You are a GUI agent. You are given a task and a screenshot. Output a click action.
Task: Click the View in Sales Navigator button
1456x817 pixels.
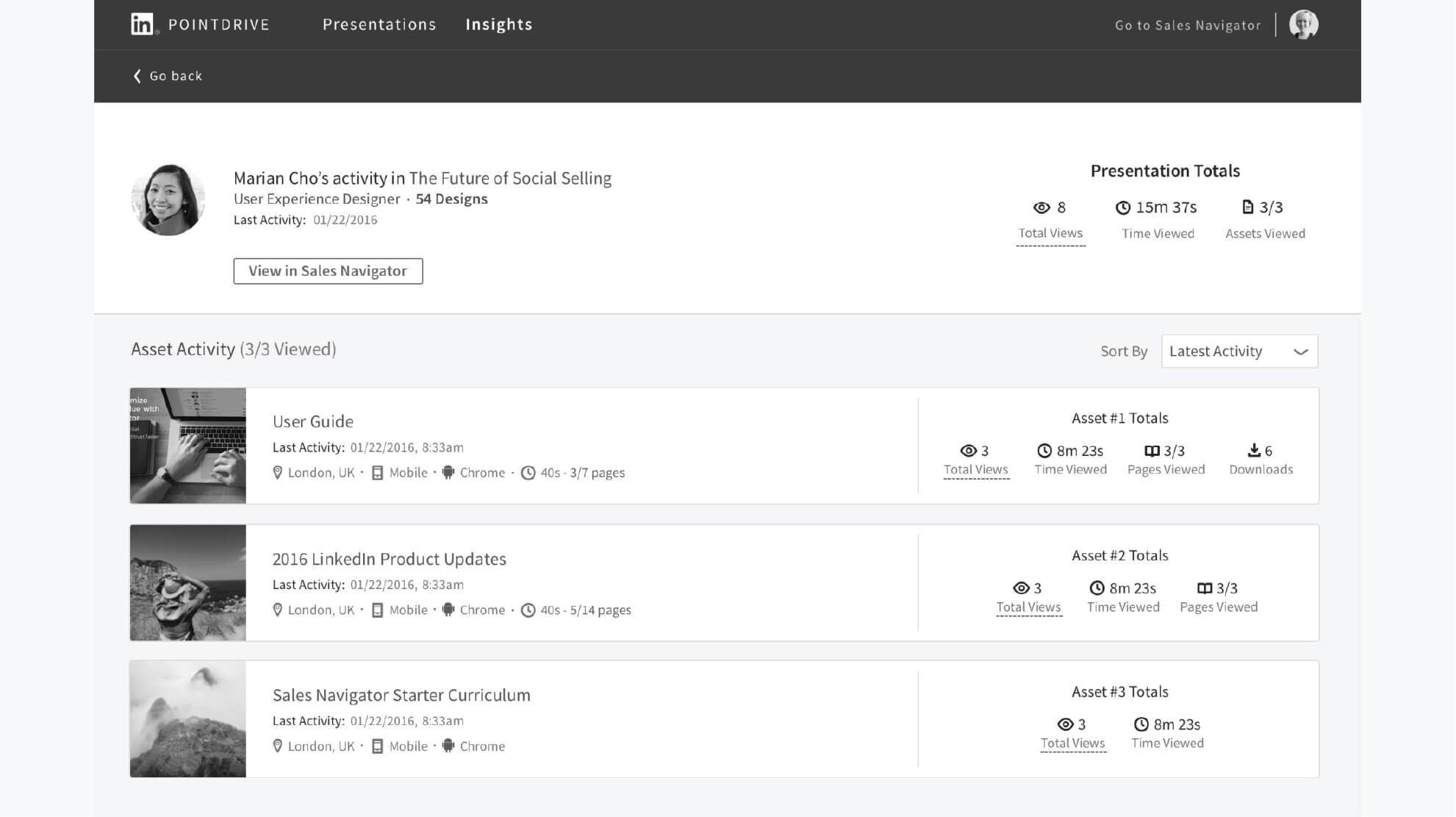coord(328,271)
